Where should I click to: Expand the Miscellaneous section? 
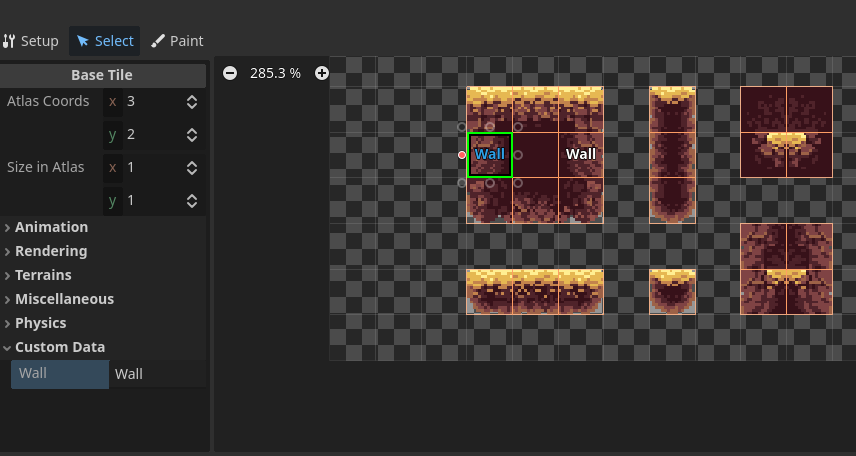click(64, 299)
